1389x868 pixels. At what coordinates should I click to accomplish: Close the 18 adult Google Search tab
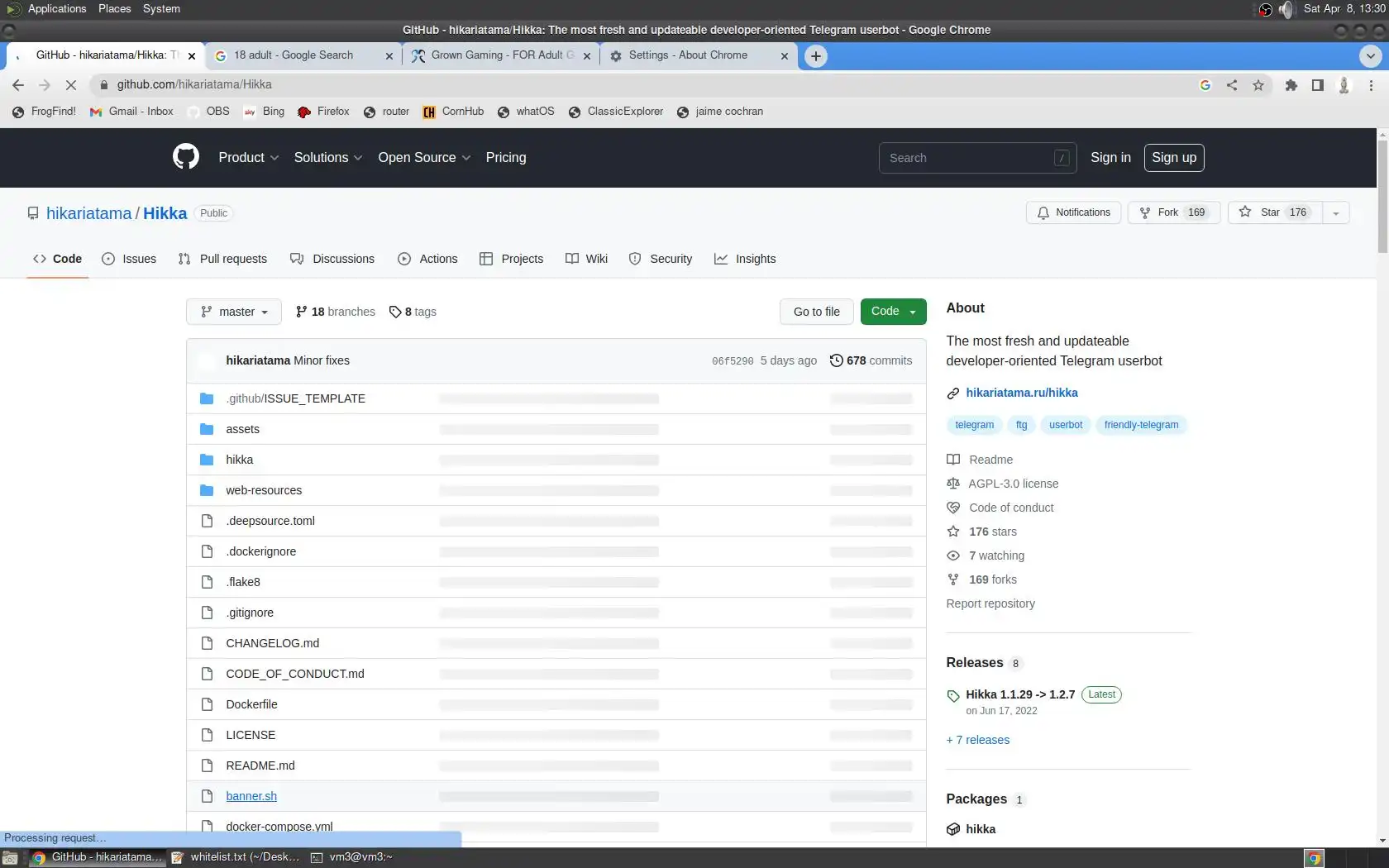click(389, 56)
